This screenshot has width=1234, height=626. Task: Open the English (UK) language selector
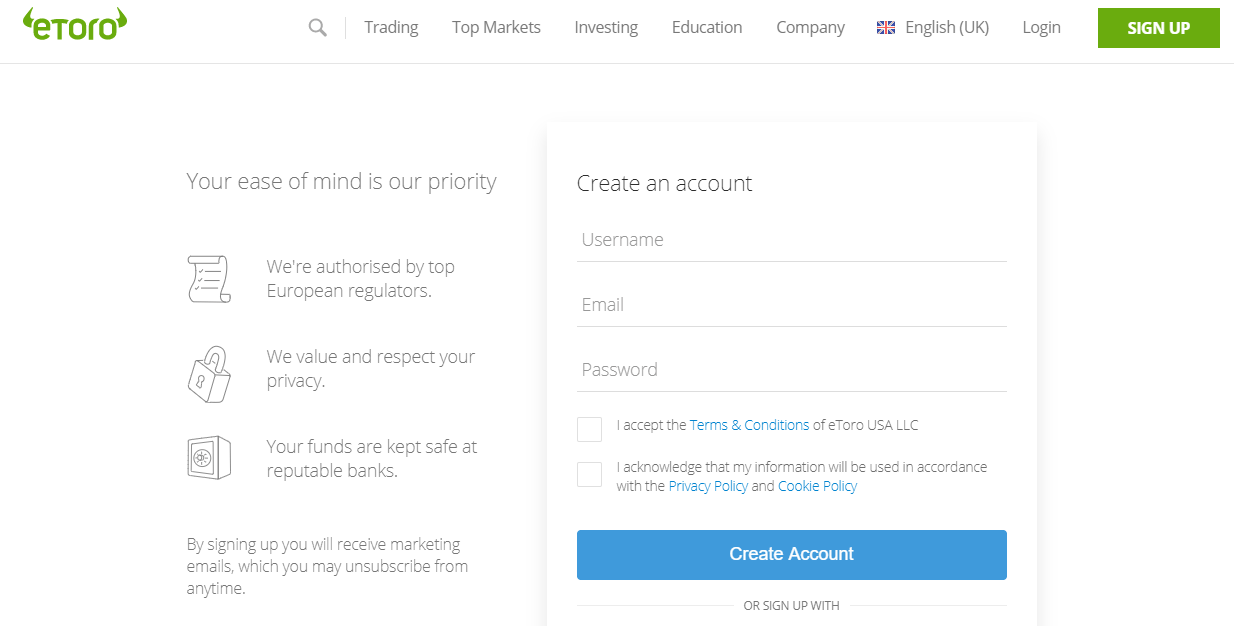coord(932,27)
